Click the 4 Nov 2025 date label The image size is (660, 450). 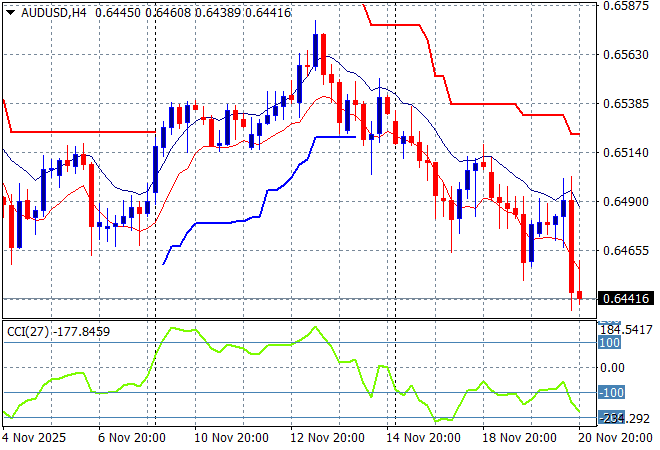(35, 437)
